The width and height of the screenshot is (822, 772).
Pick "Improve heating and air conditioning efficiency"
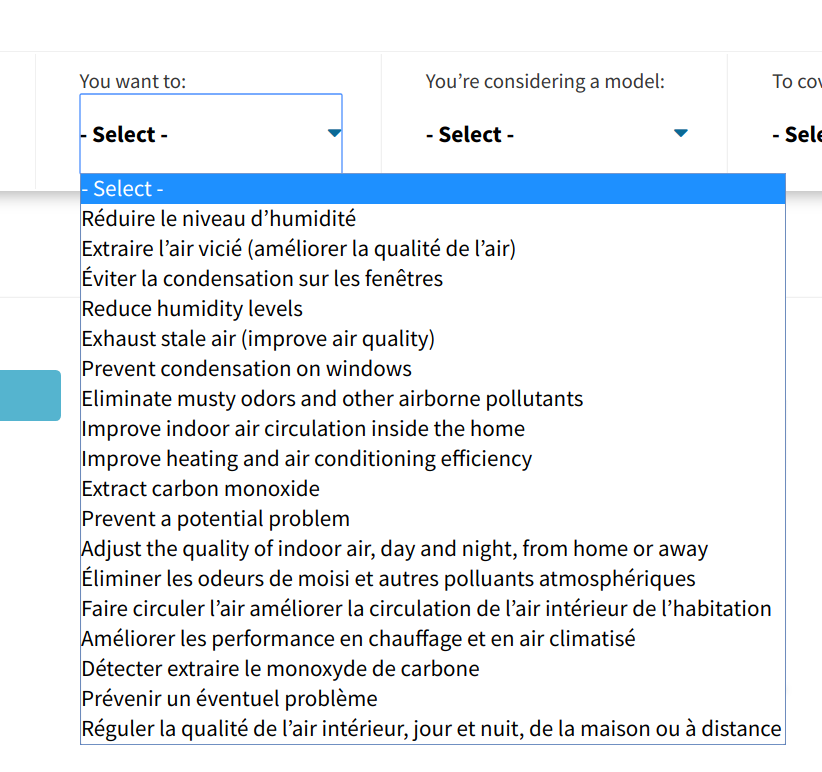click(432, 459)
